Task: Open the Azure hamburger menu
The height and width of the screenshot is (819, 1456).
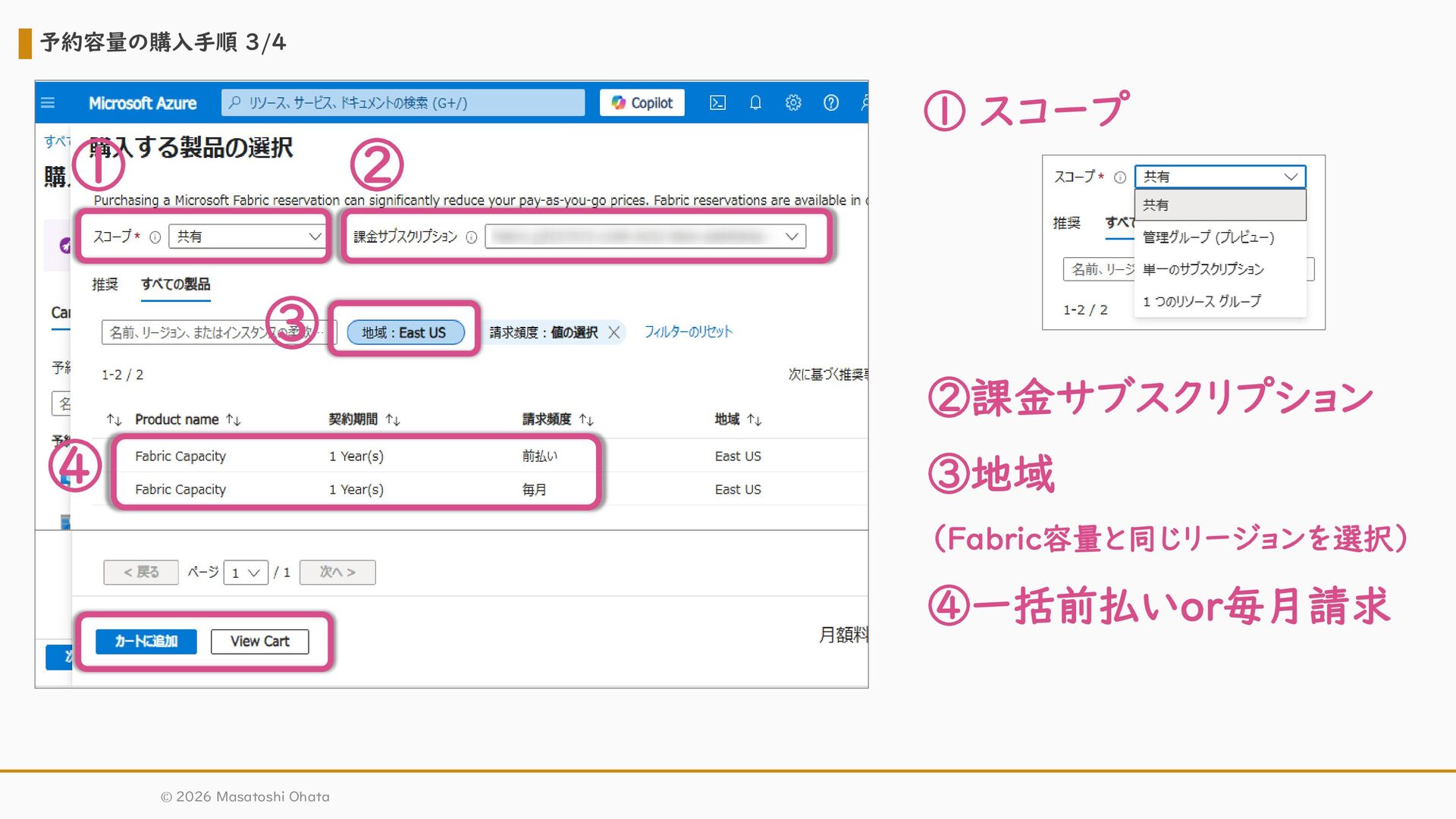Action: click(48, 102)
